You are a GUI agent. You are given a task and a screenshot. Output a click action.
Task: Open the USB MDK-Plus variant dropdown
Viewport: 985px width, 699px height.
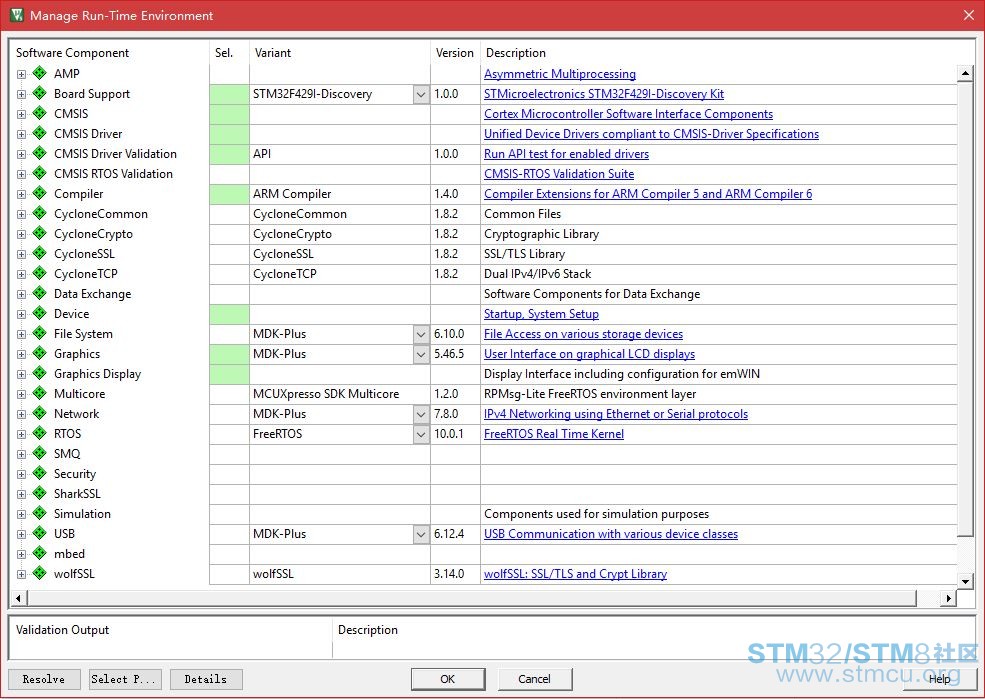pos(422,534)
